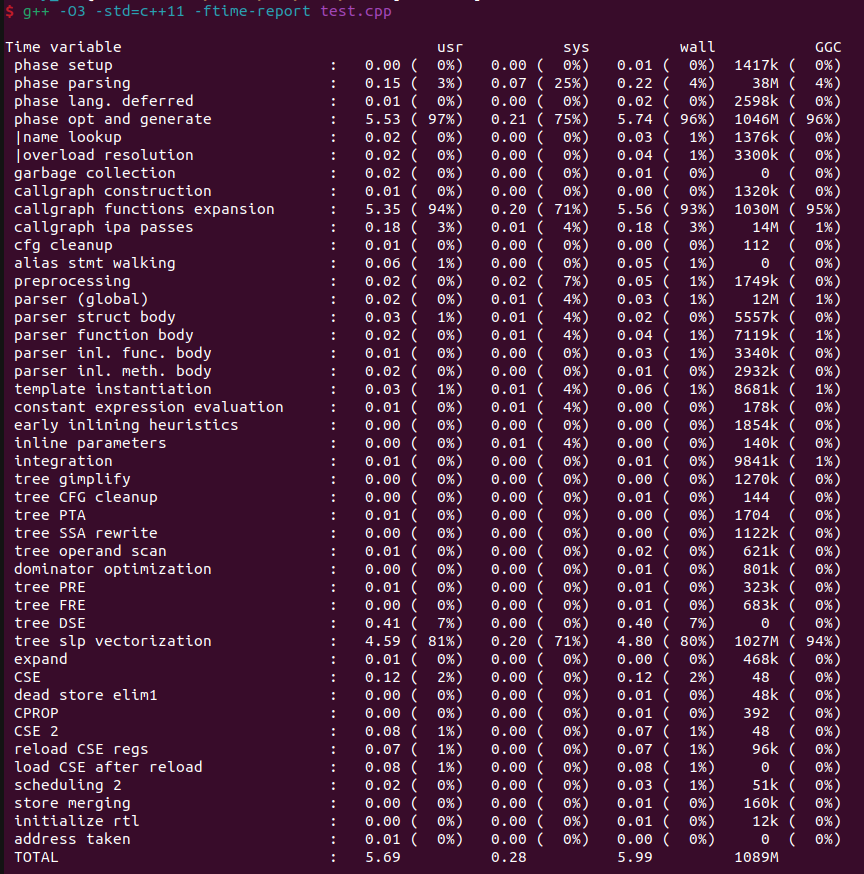
Task: Click the 'tree slp vectorization' row label
Action: pos(112,641)
